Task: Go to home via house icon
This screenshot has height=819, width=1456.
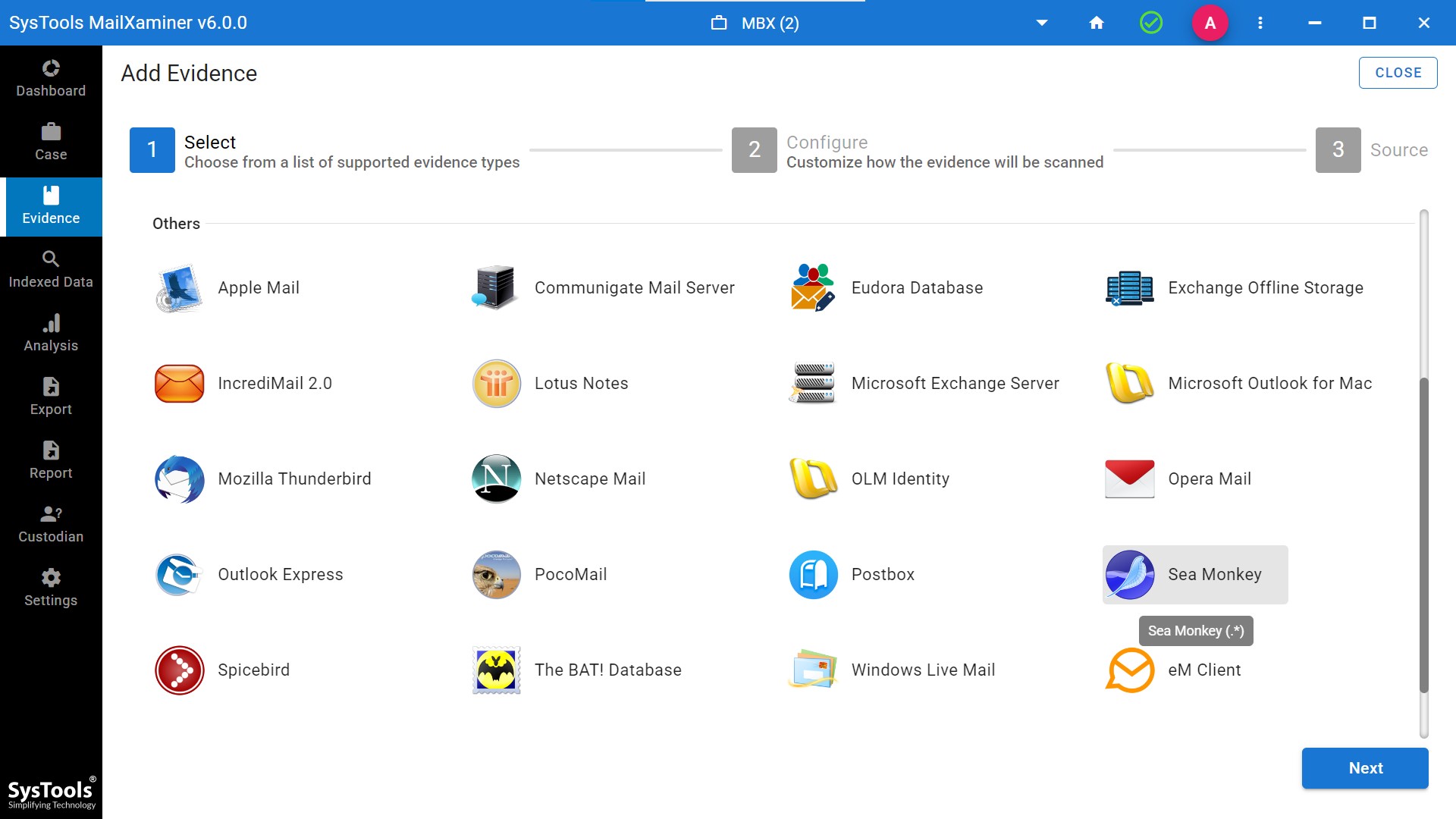Action: [x=1097, y=23]
